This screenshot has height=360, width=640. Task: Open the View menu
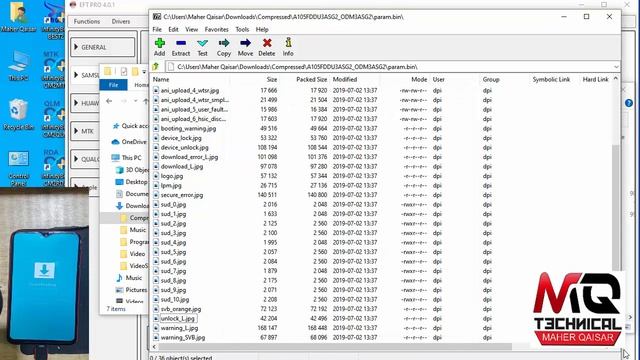pos(191,29)
